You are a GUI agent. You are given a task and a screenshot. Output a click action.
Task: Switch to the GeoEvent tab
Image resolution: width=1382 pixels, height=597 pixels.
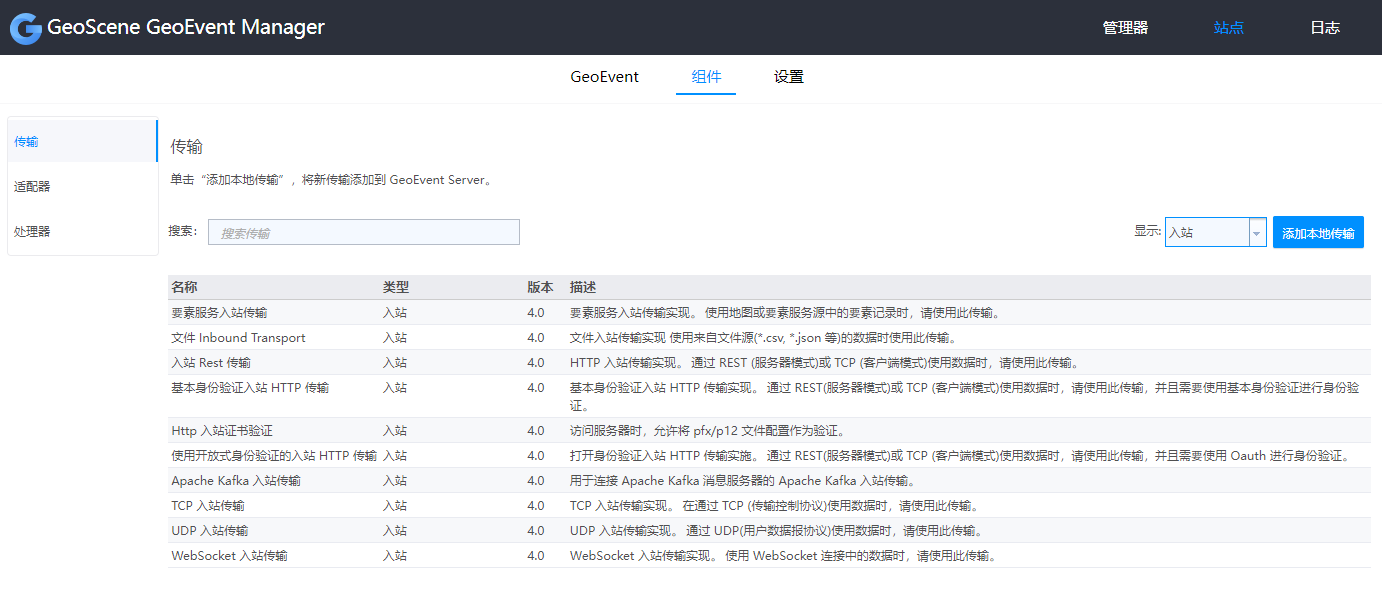604,76
